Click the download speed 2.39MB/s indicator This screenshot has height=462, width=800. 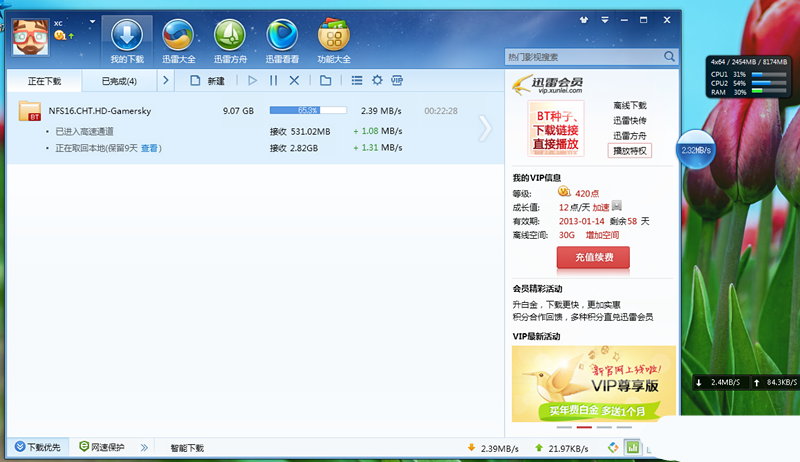pyautogui.click(x=493, y=448)
